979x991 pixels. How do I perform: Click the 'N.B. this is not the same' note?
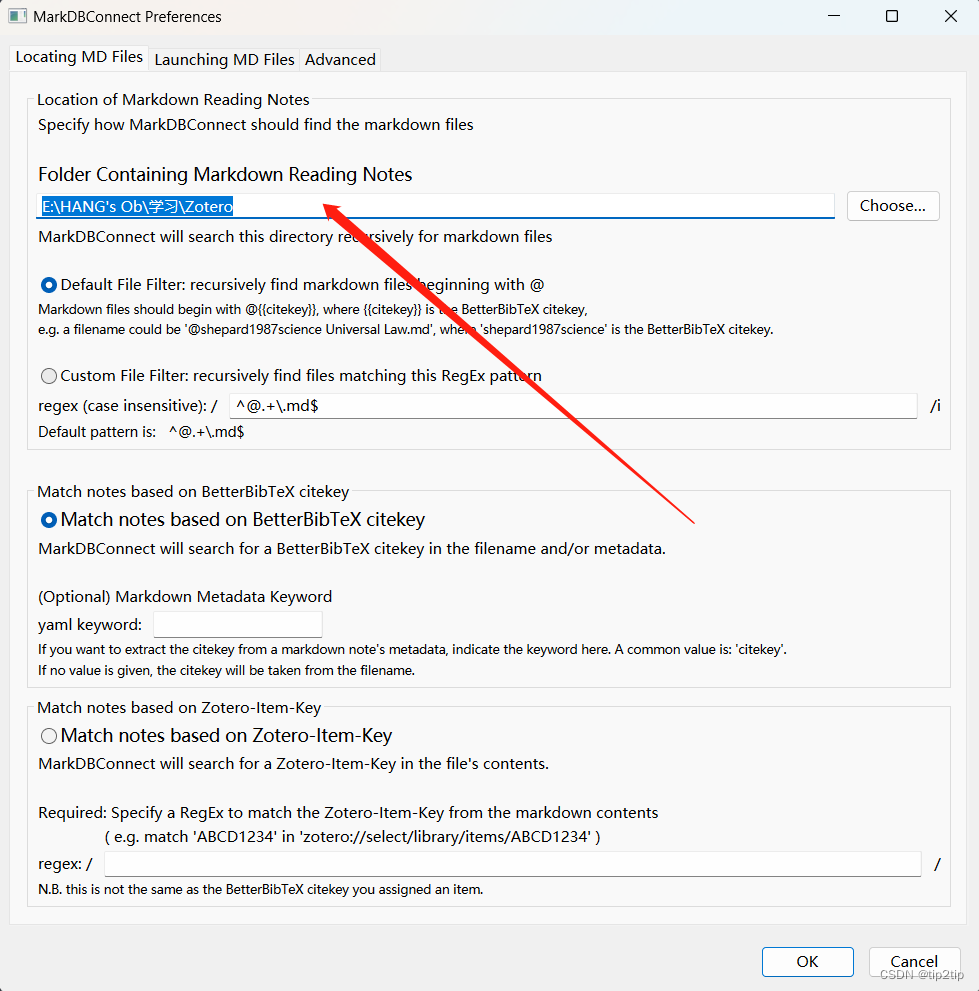point(260,889)
